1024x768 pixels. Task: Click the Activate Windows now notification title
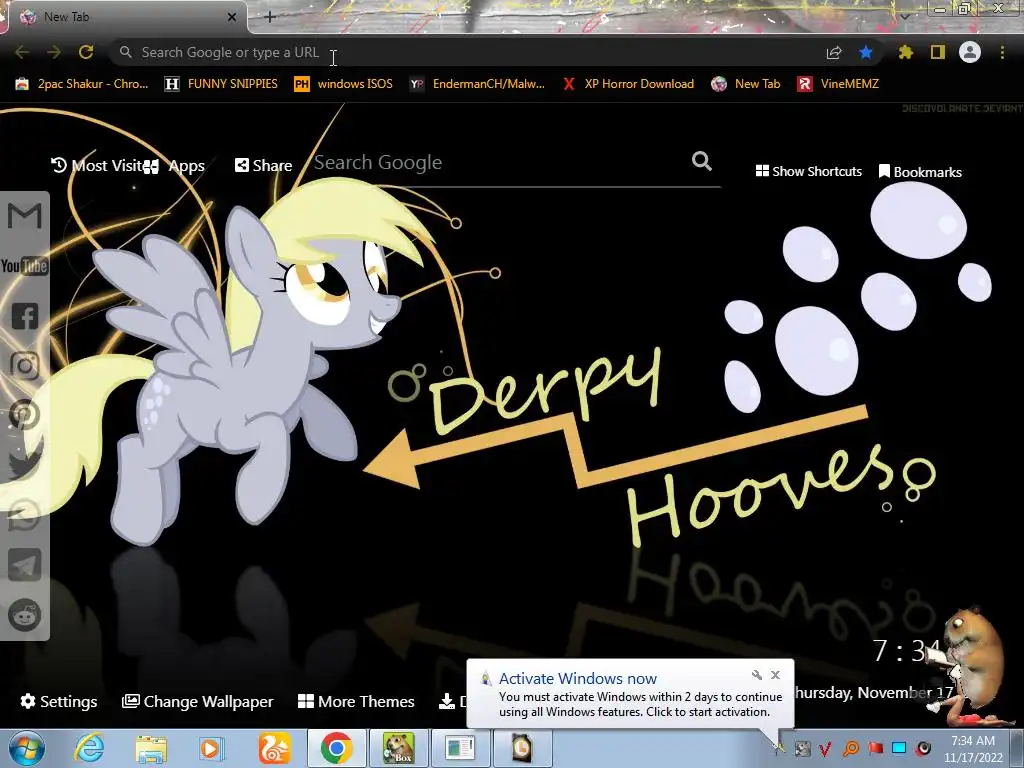pos(577,679)
